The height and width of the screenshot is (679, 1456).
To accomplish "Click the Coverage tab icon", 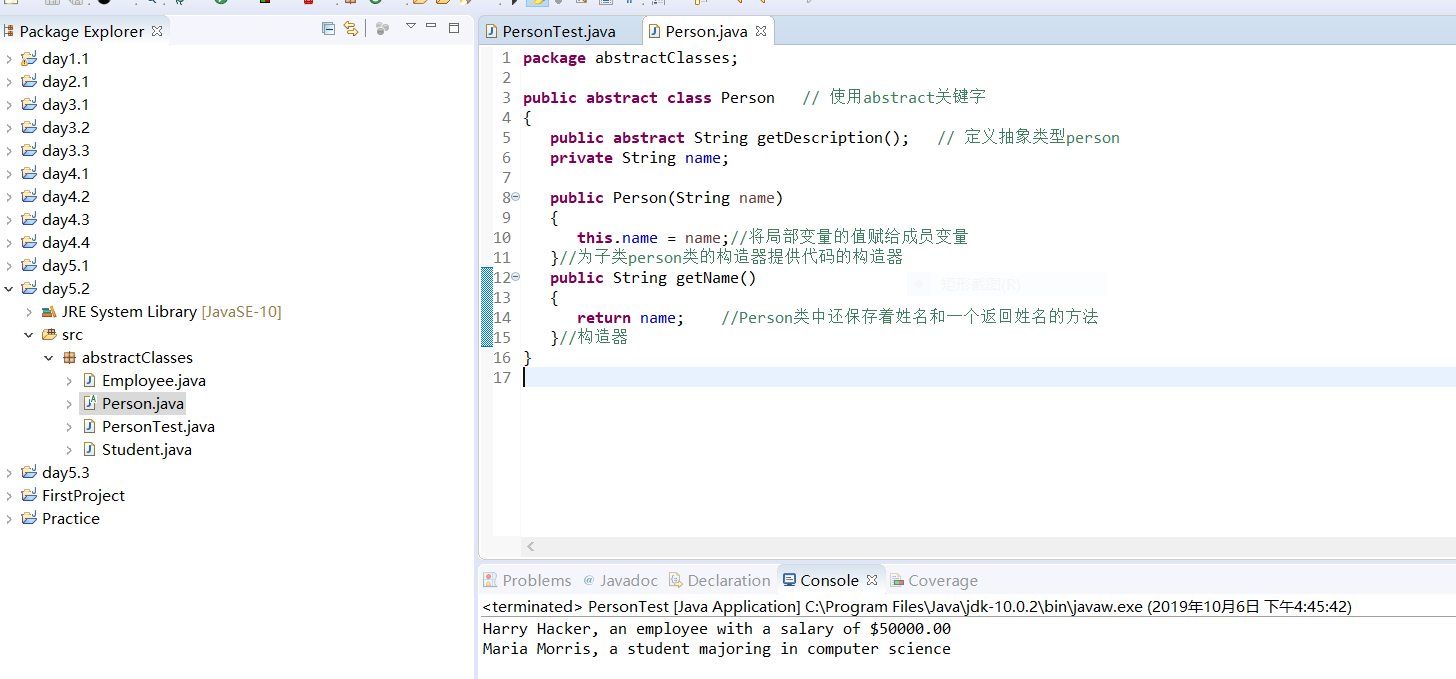I will (897, 580).
